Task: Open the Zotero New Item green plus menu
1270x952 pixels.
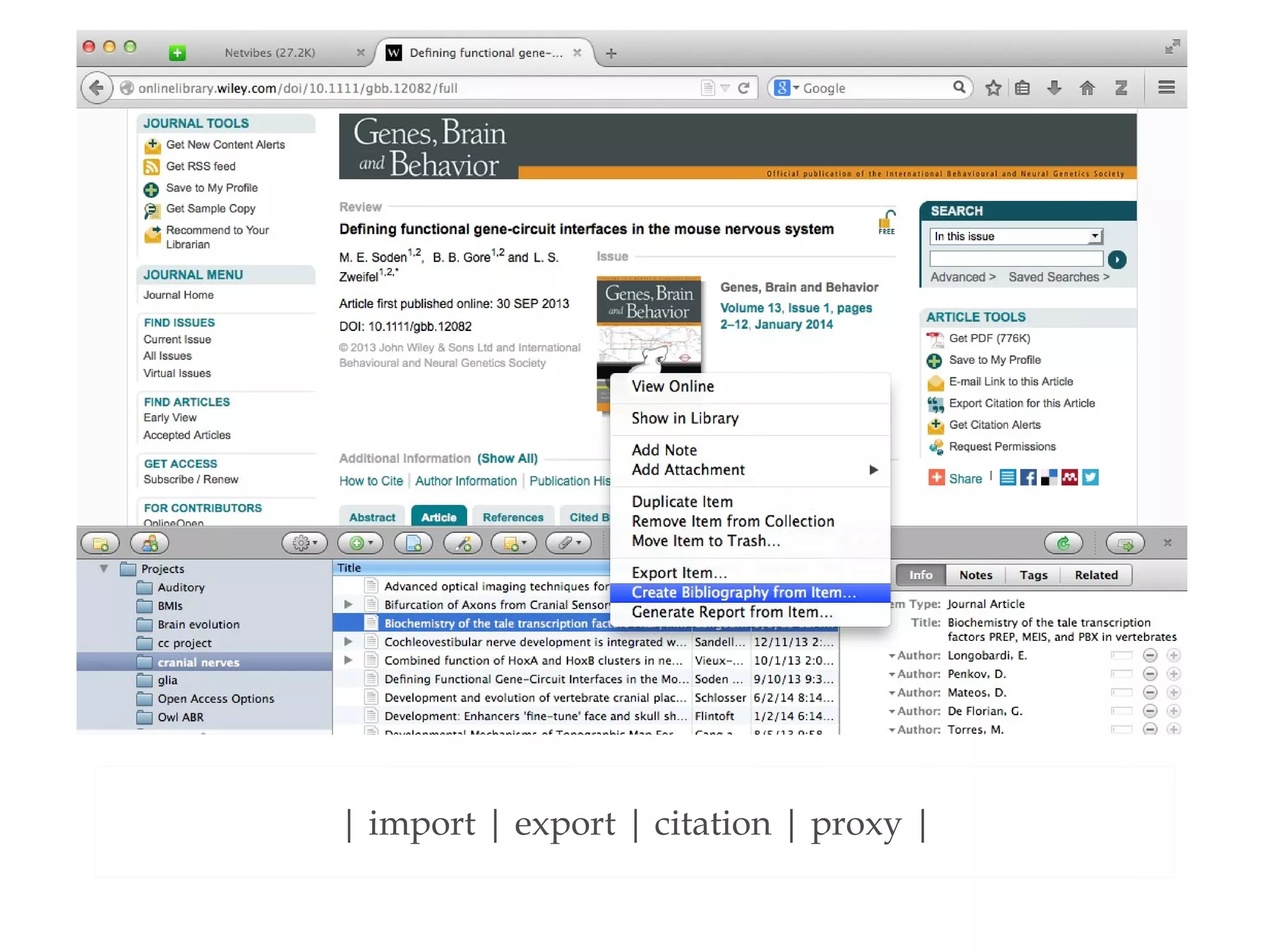Action: [360, 544]
